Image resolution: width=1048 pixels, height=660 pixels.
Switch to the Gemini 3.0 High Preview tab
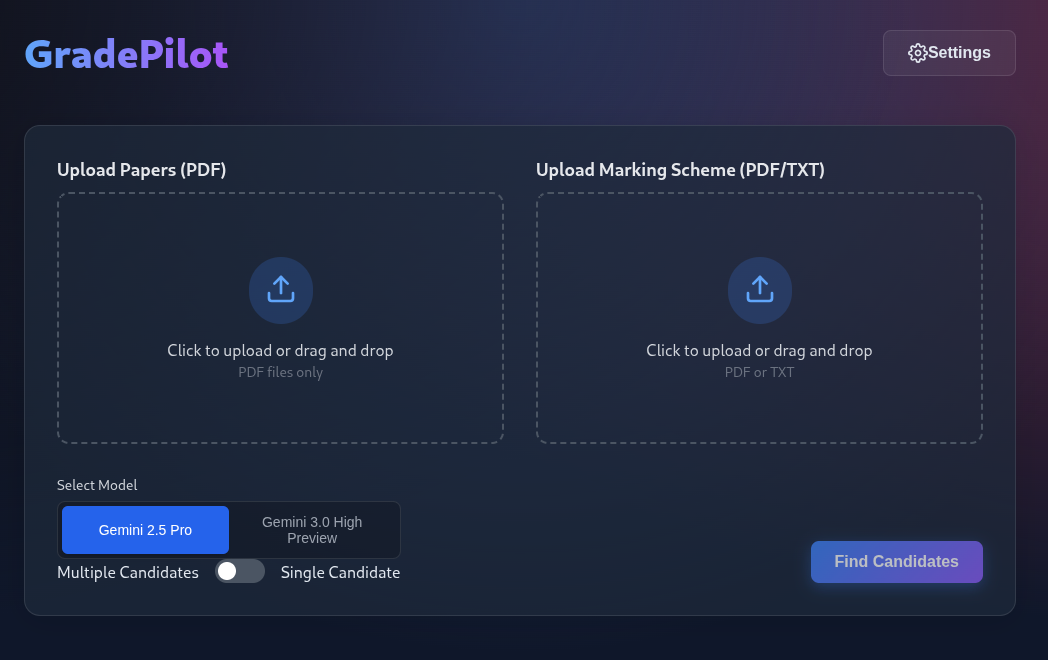point(312,530)
